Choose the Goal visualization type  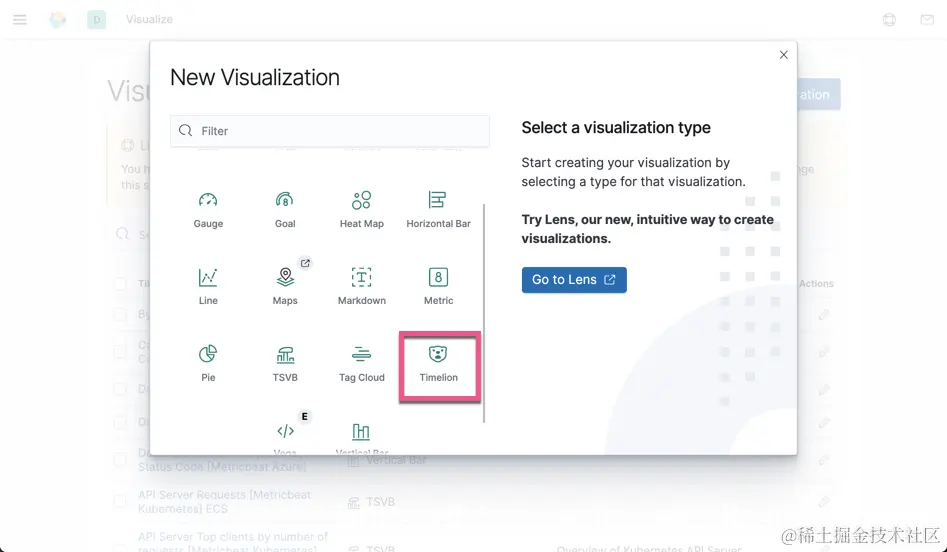(285, 211)
